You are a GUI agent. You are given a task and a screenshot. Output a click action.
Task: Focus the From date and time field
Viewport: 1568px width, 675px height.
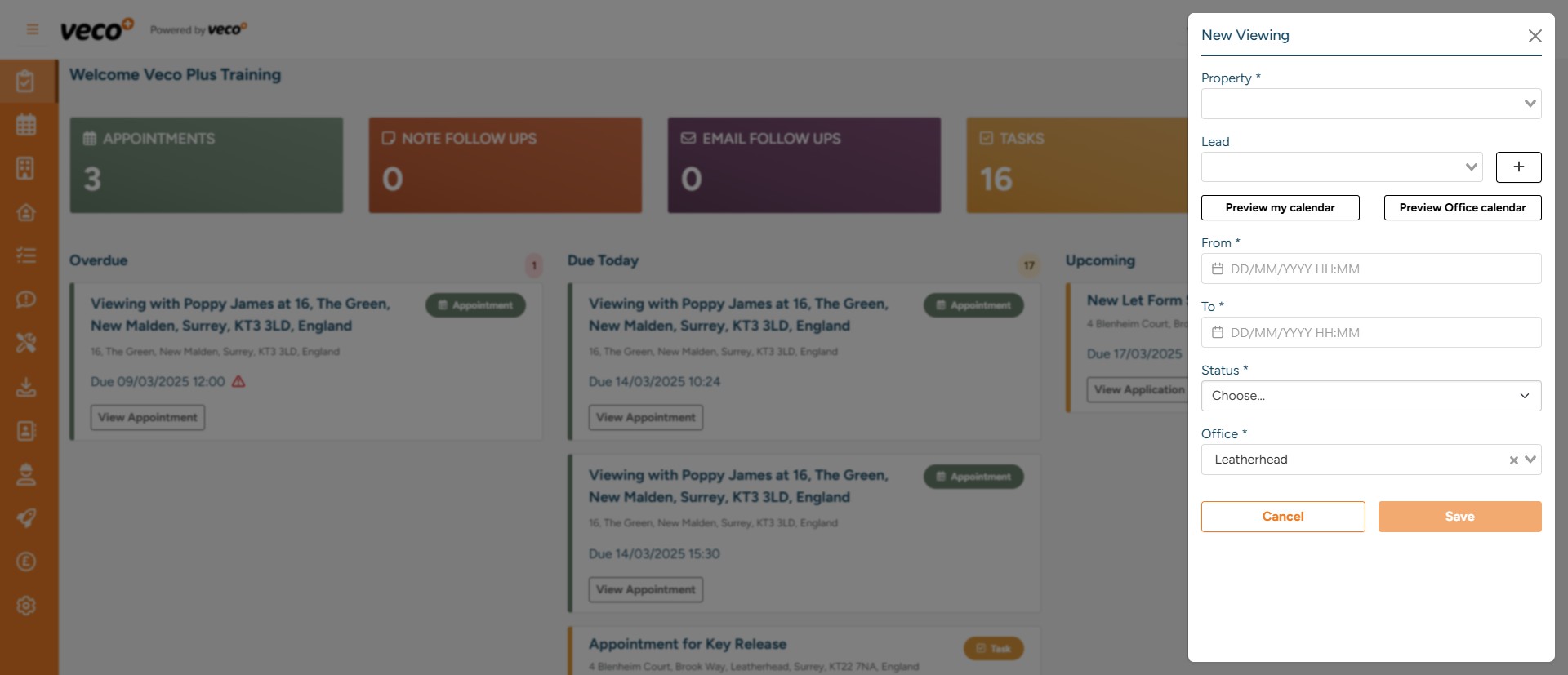[x=1371, y=269]
